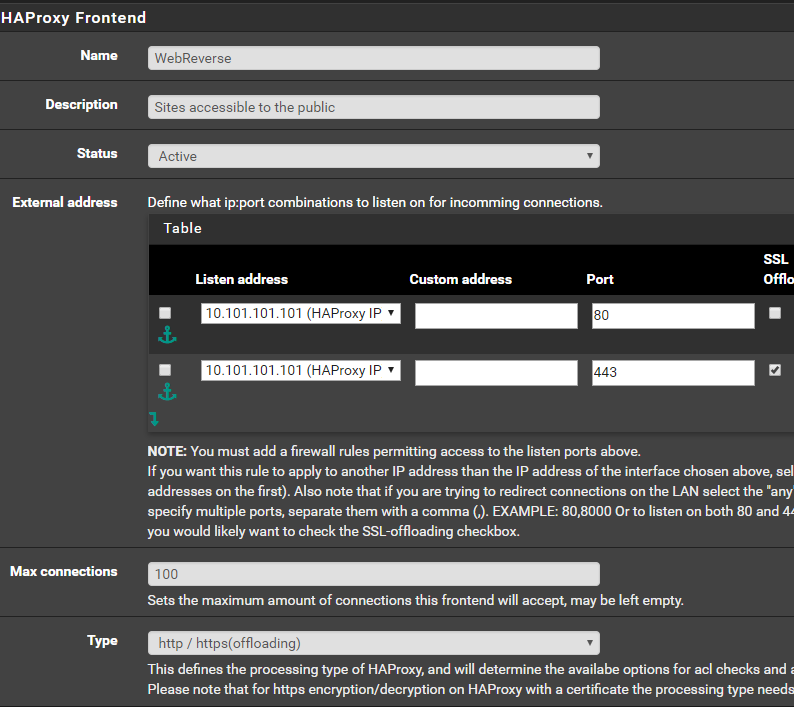Open the Listen address dropdown in the port 443 row
The width and height of the screenshot is (794, 707).
301,370
